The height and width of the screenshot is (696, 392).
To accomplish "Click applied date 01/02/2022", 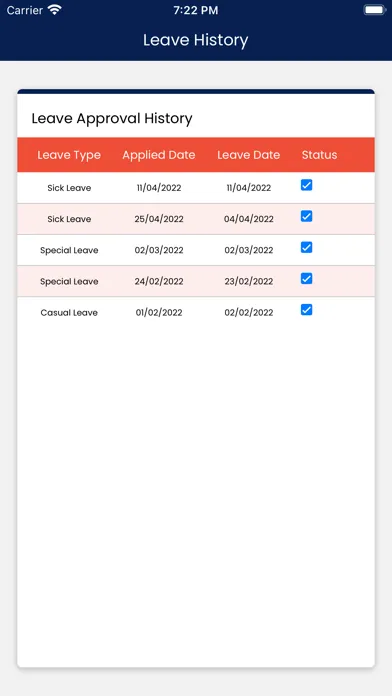I will [x=159, y=312].
